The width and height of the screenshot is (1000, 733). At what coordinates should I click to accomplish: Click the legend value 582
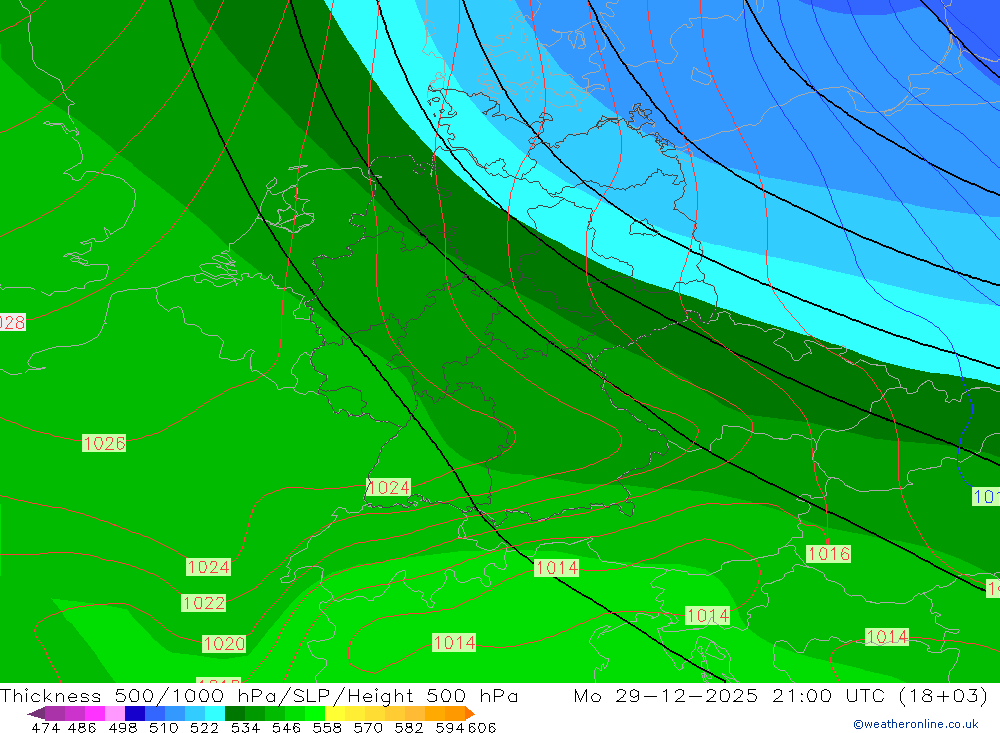coord(408,728)
